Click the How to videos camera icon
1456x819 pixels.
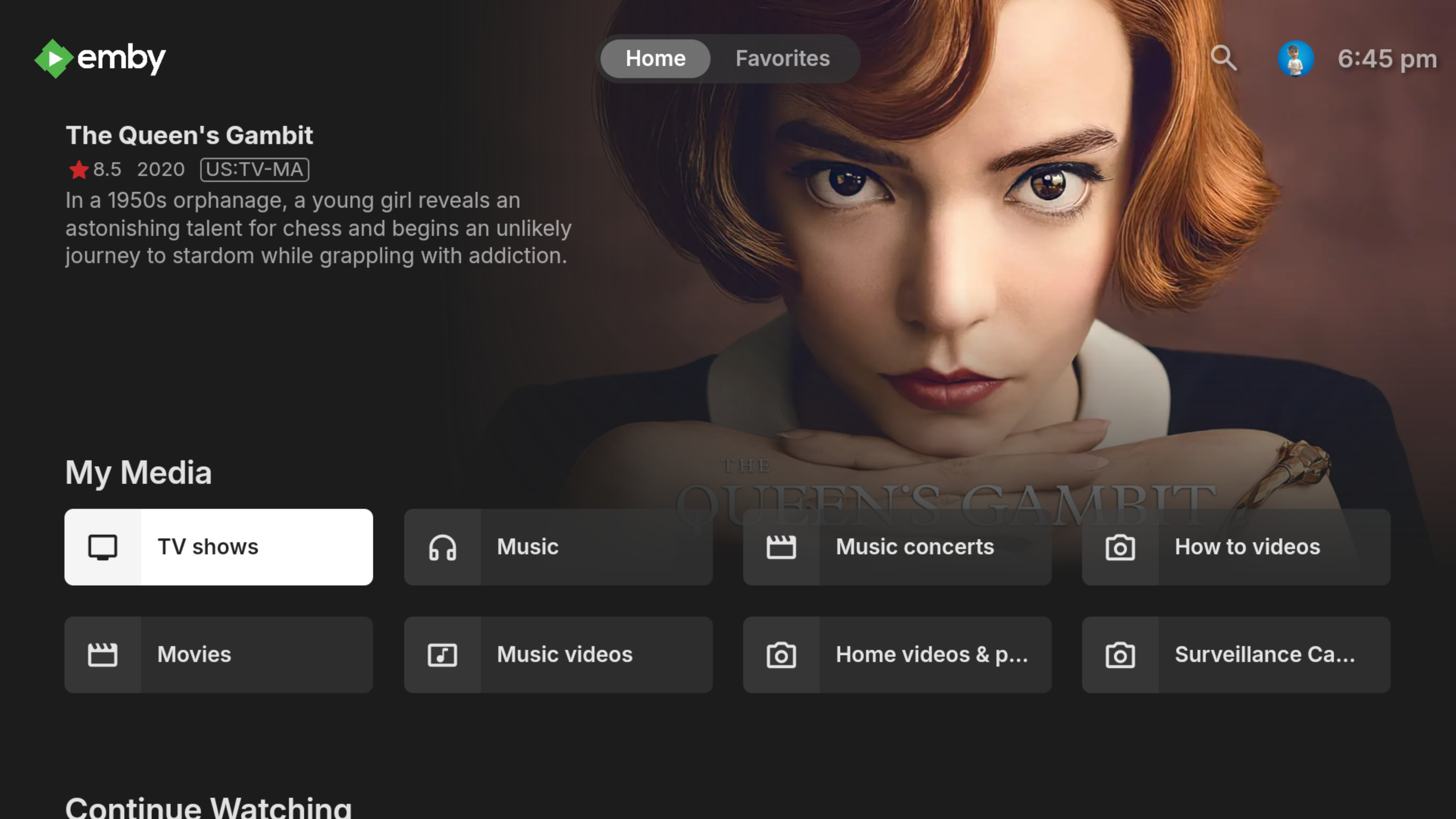1120,547
